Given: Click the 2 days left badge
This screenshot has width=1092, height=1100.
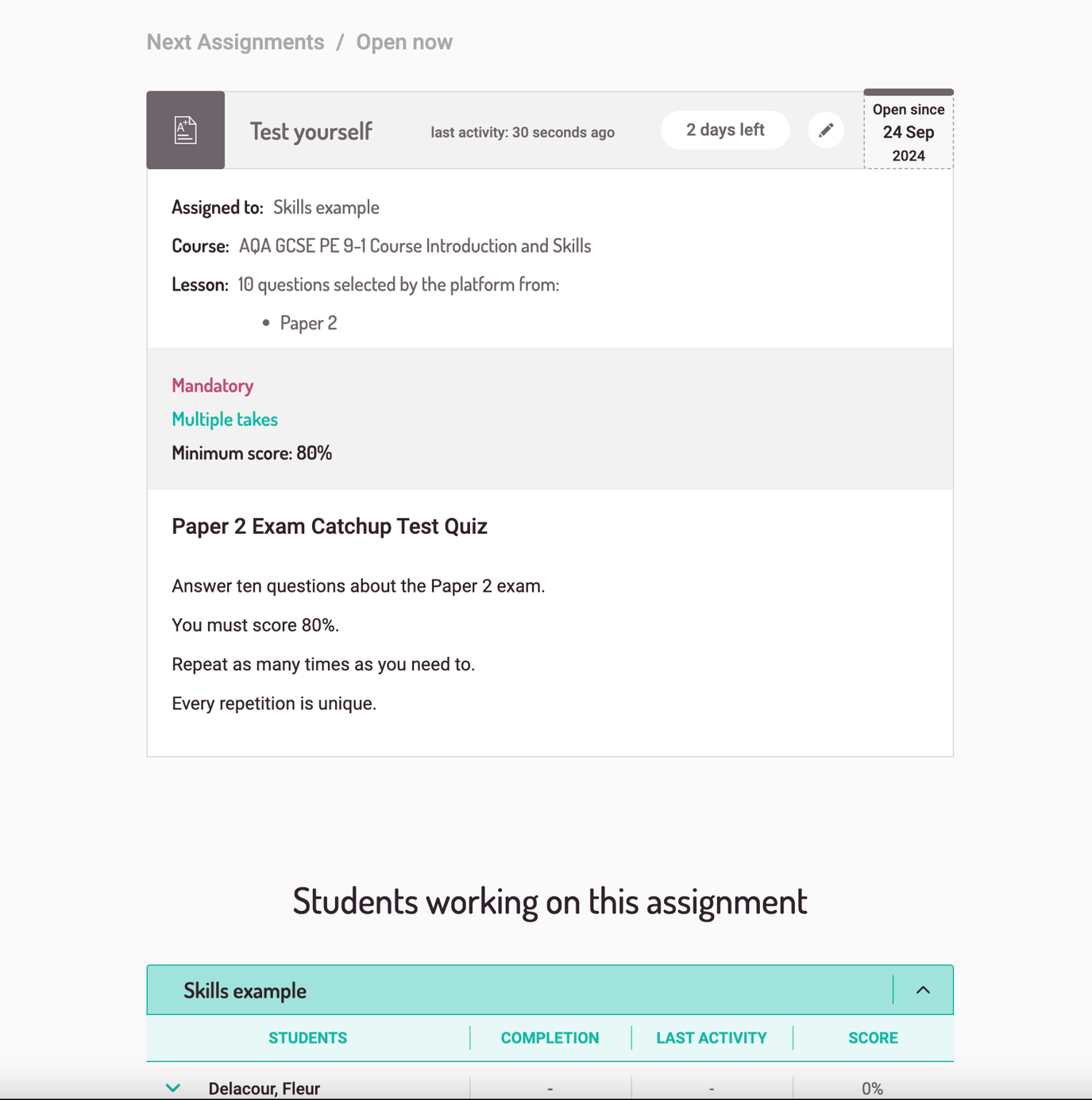Looking at the screenshot, I should [x=725, y=130].
